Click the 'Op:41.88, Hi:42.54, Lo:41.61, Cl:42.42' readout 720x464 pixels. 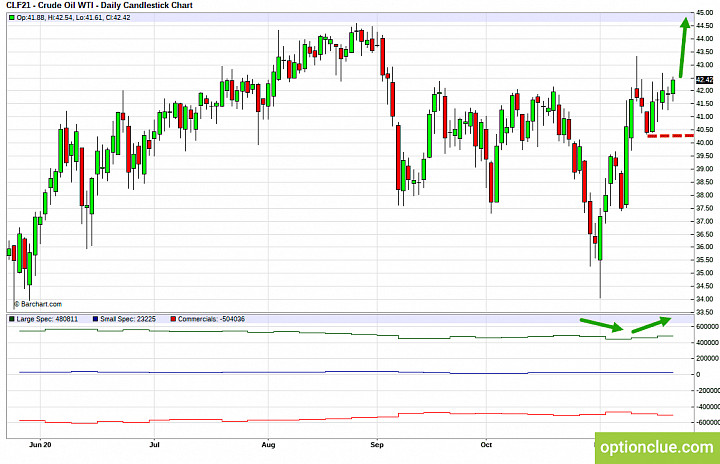coord(73,17)
